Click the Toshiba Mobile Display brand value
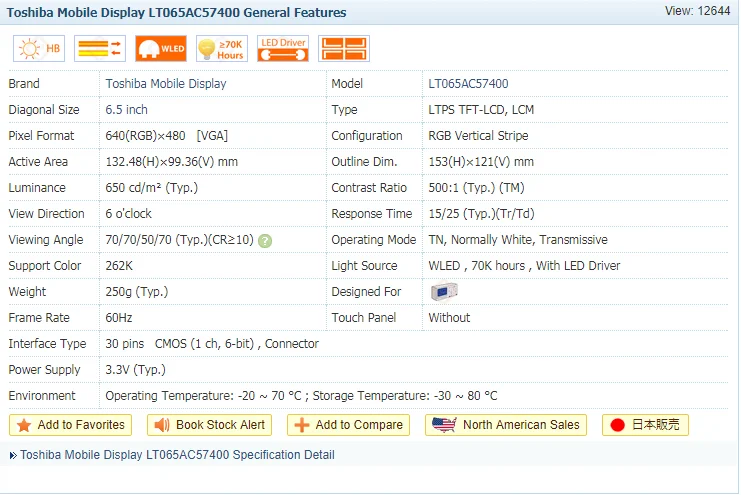Screen dimensions: 741x495 [x=166, y=84]
